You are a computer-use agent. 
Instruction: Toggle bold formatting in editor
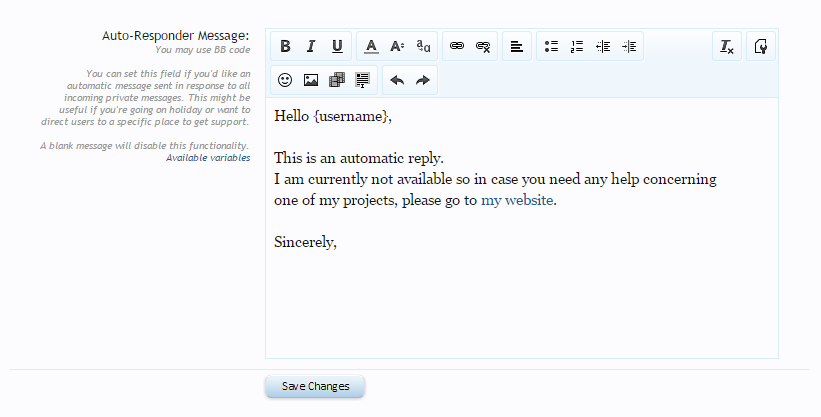click(x=285, y=46)
